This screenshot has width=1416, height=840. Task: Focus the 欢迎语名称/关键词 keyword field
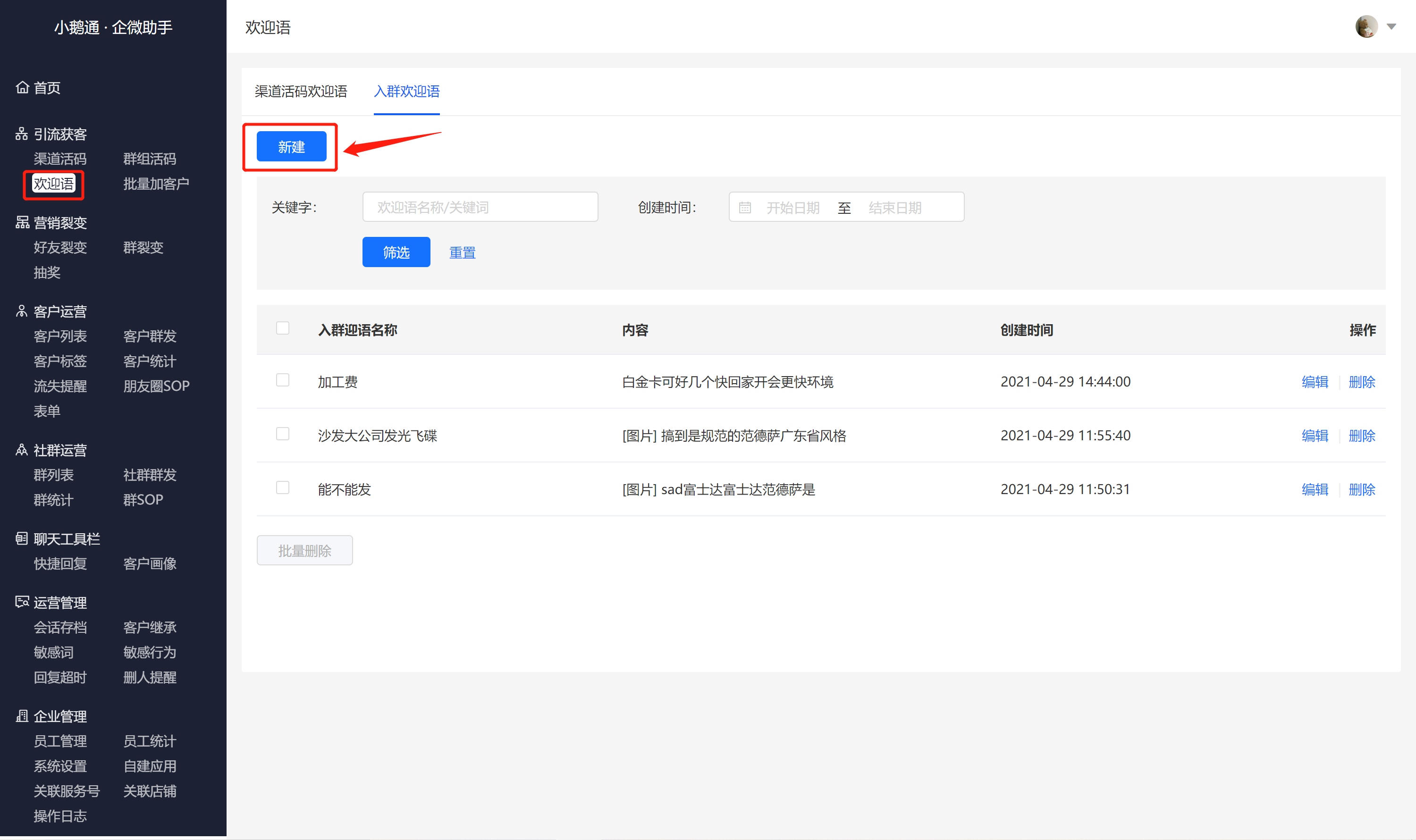tap(480, 207)
